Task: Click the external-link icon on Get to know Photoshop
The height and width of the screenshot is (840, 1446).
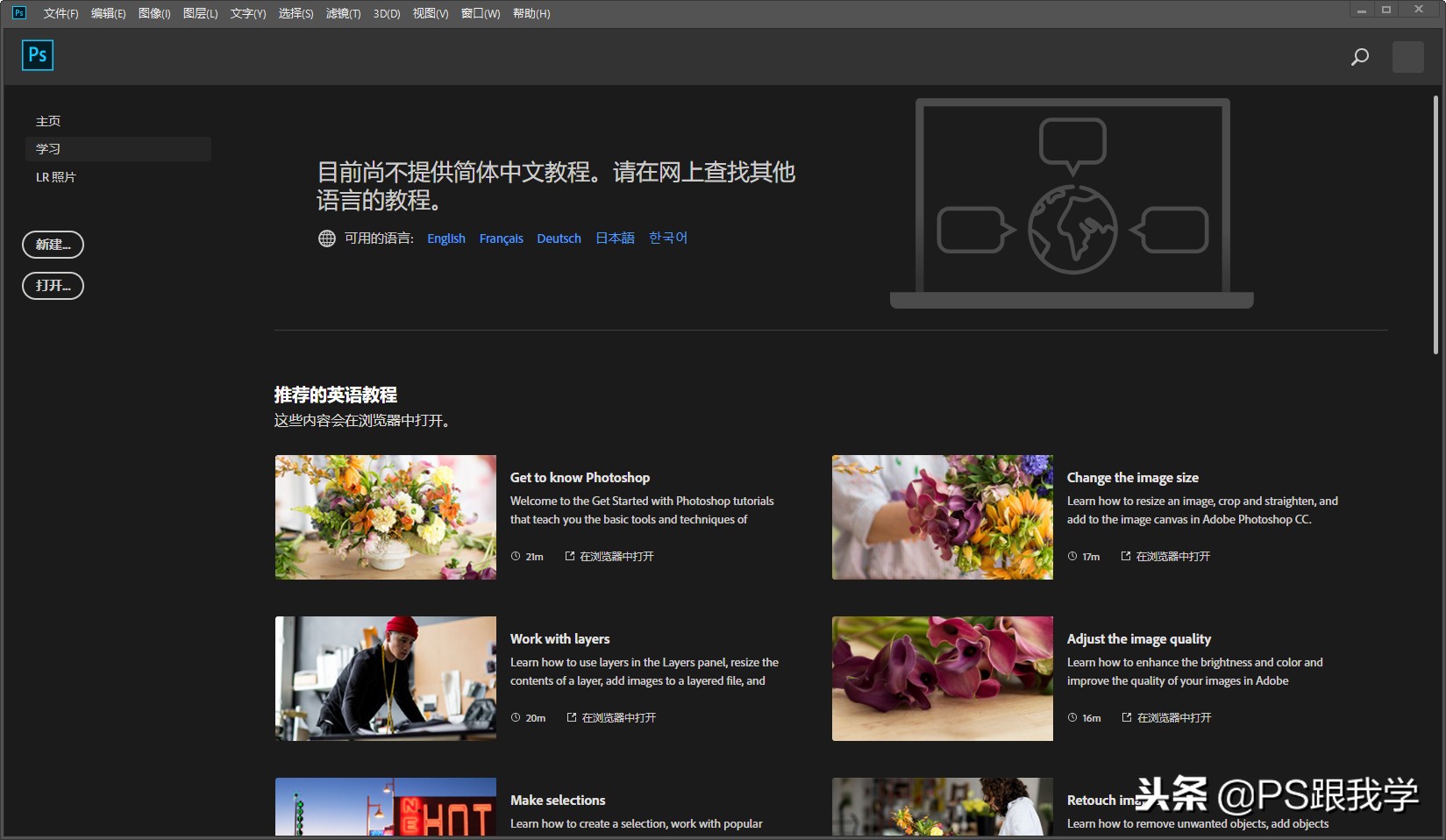Action: point(568,556)
